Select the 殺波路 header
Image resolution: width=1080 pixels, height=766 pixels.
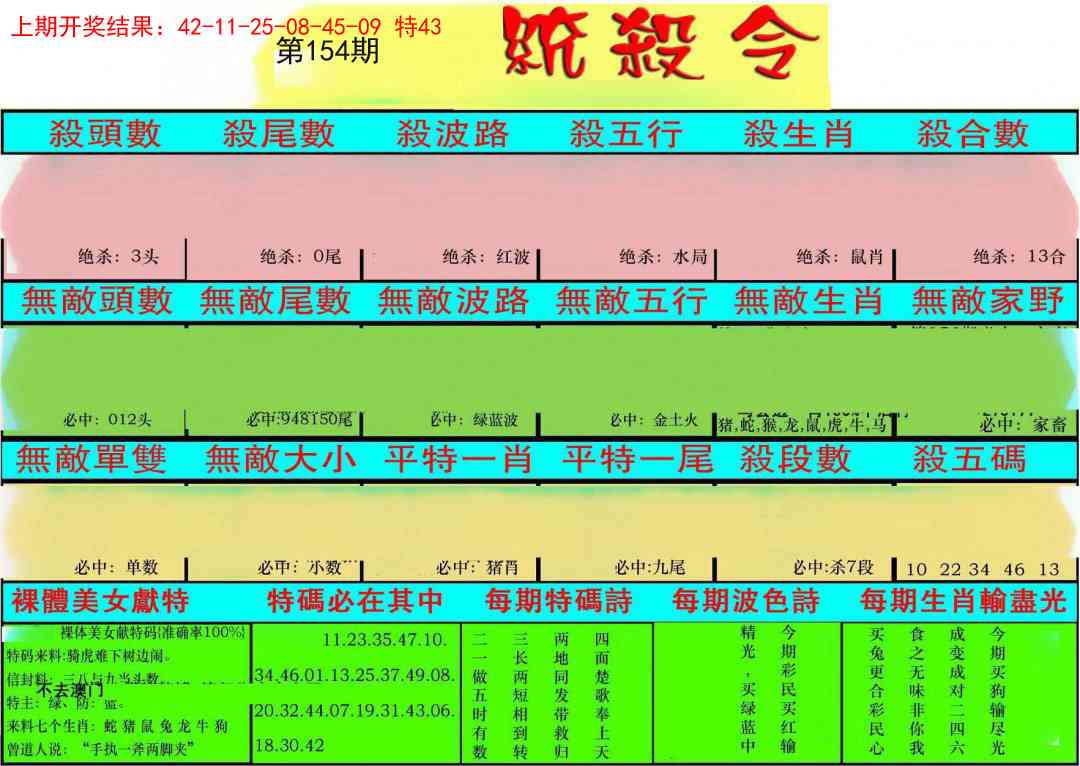pos(452,133)
